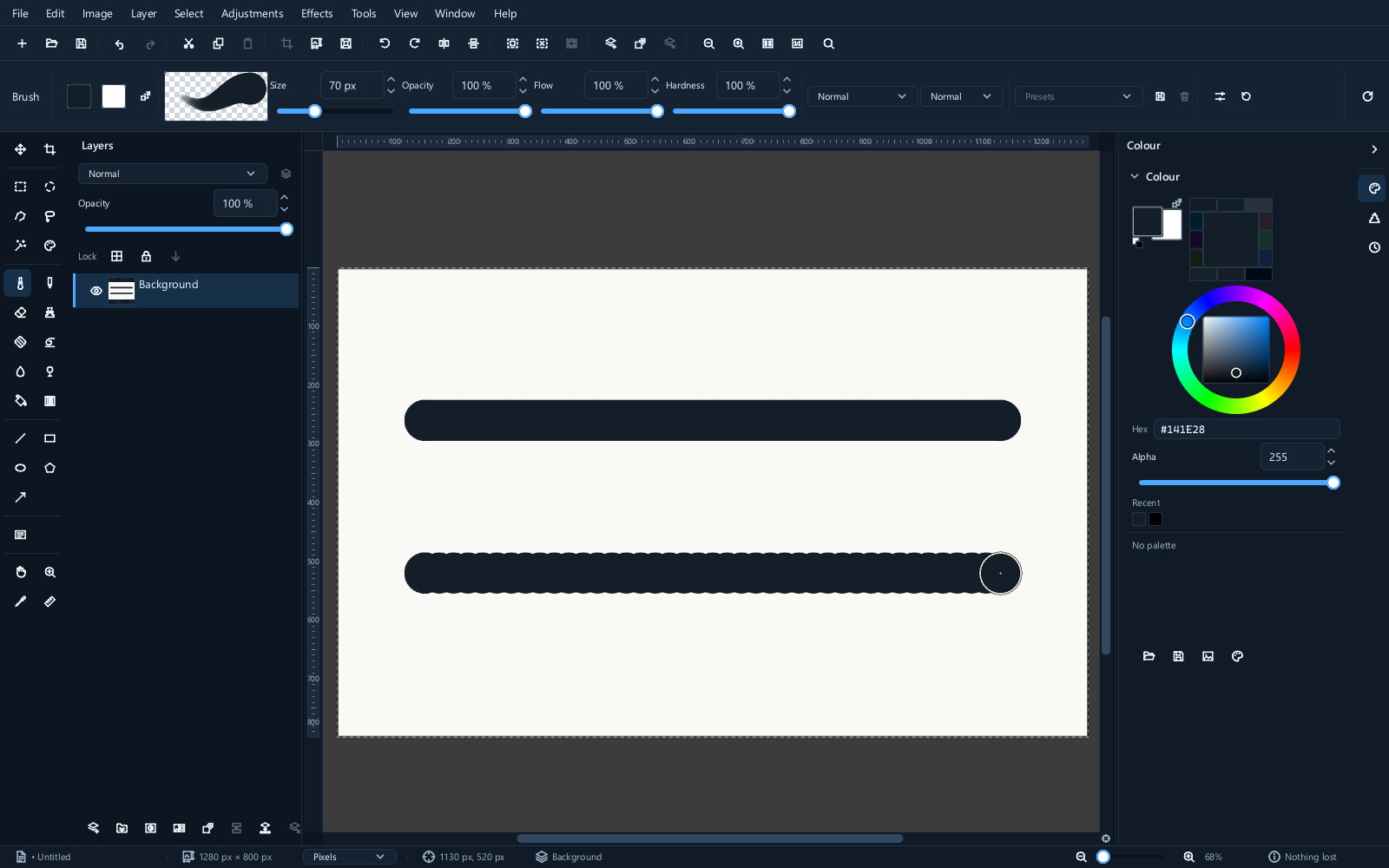Select the Hand pan tool
Image resolution: width=1389 pixels, height=868 pixels.
tap(20, 572)
